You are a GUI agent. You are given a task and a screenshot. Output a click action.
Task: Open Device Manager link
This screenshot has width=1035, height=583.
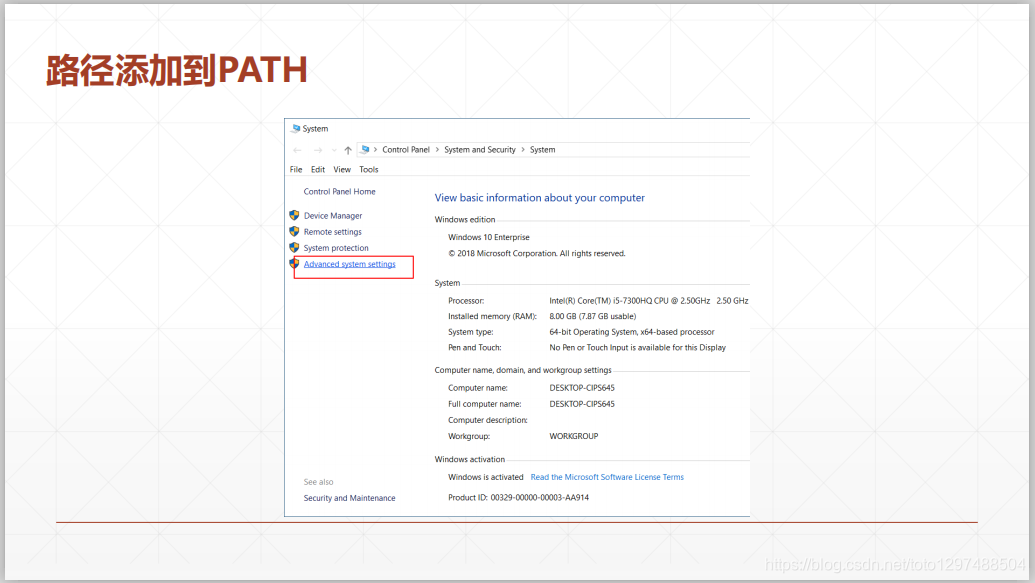click(x=333, y=216)
